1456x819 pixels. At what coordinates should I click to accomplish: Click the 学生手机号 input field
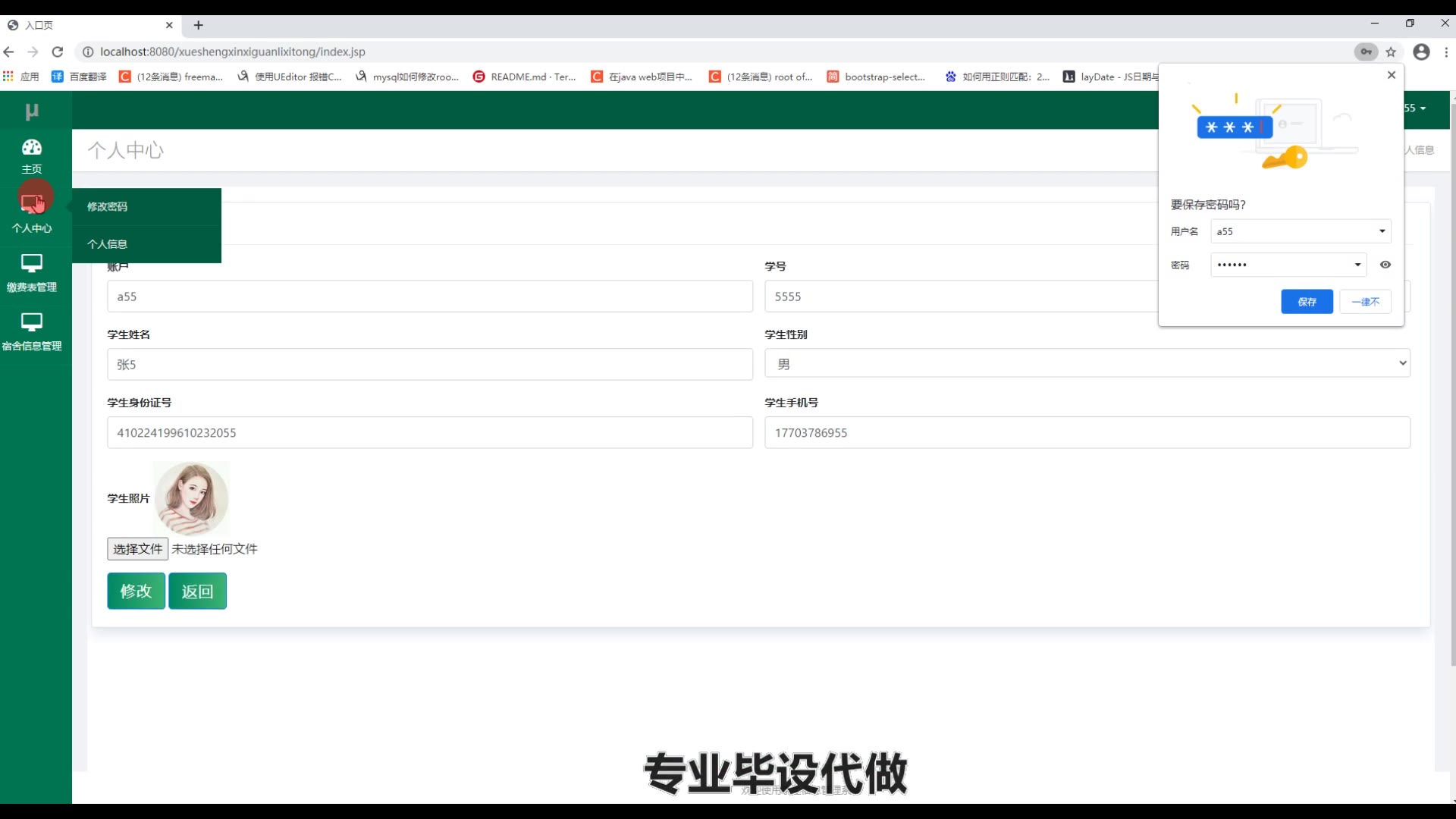pyautogui.click(x=1087, y=433)
